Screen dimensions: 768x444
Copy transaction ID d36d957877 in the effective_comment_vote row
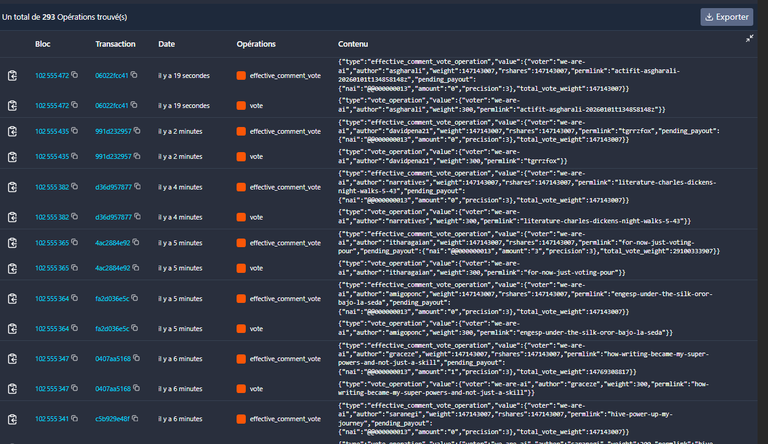click(134, 187)
